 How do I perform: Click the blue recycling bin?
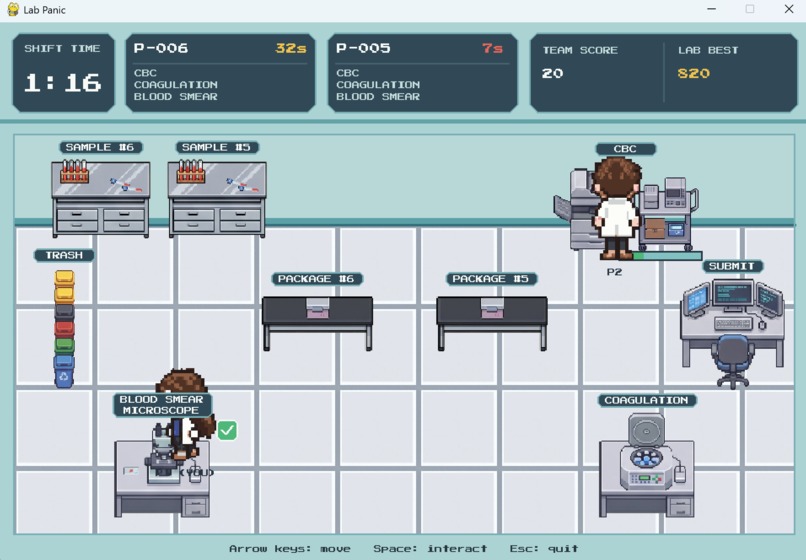pyautogui.click(x=64, y=371)
